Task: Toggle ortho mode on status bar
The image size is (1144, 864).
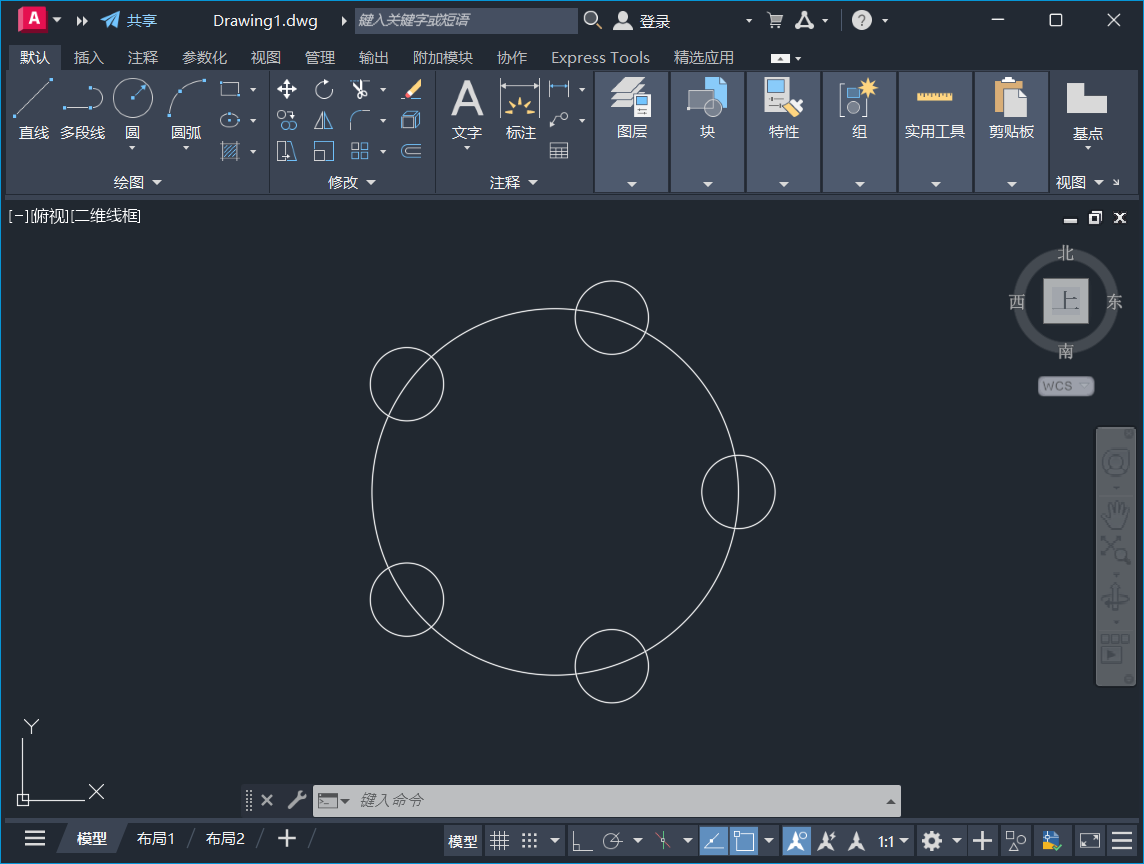Action: (581, 840)
